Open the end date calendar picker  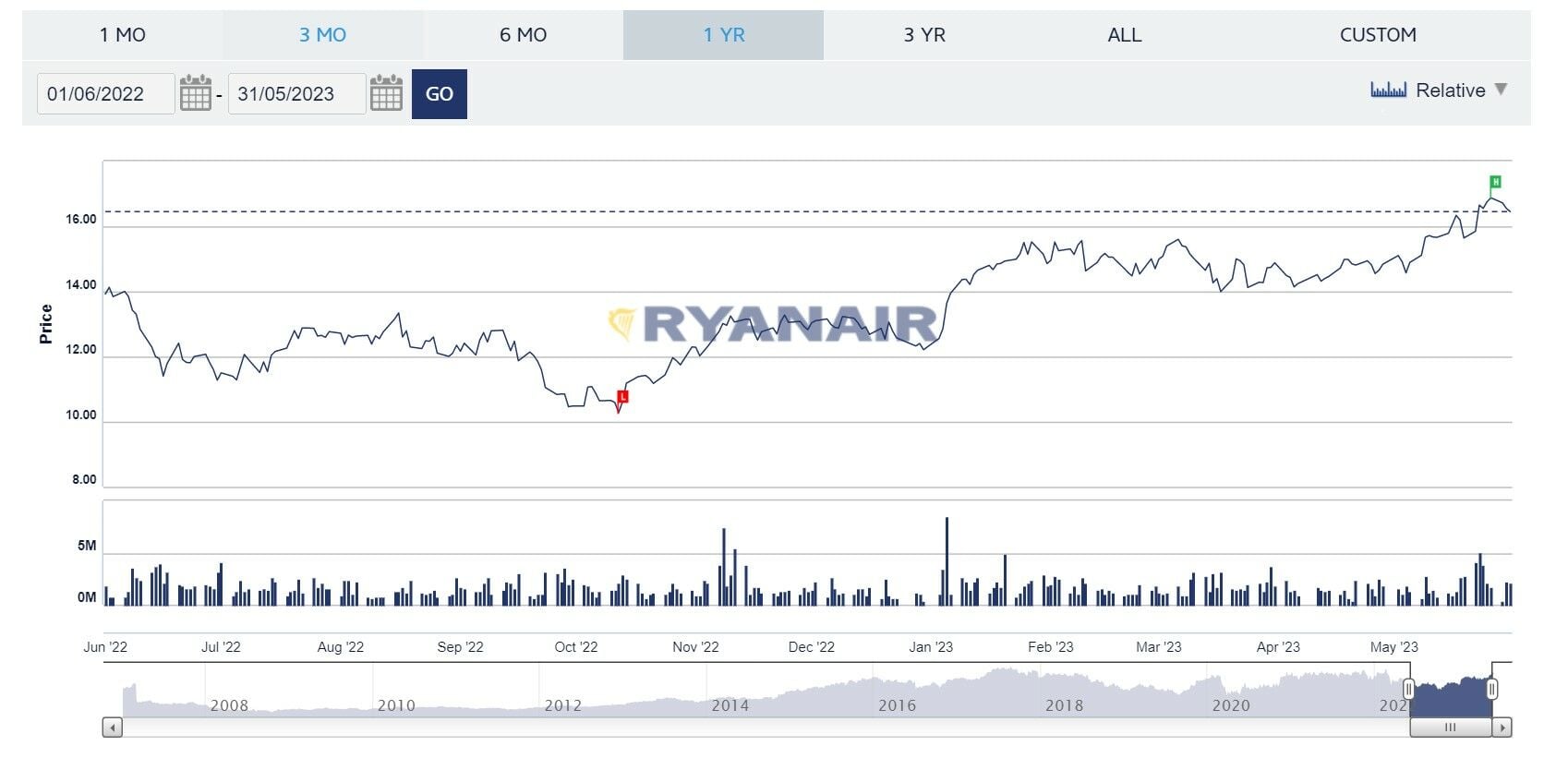386,93
